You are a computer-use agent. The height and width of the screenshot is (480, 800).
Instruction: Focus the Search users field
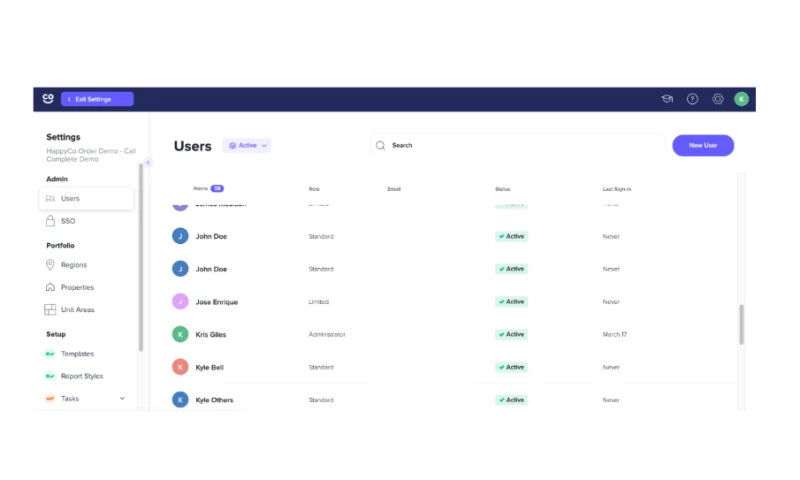(518, 145)
